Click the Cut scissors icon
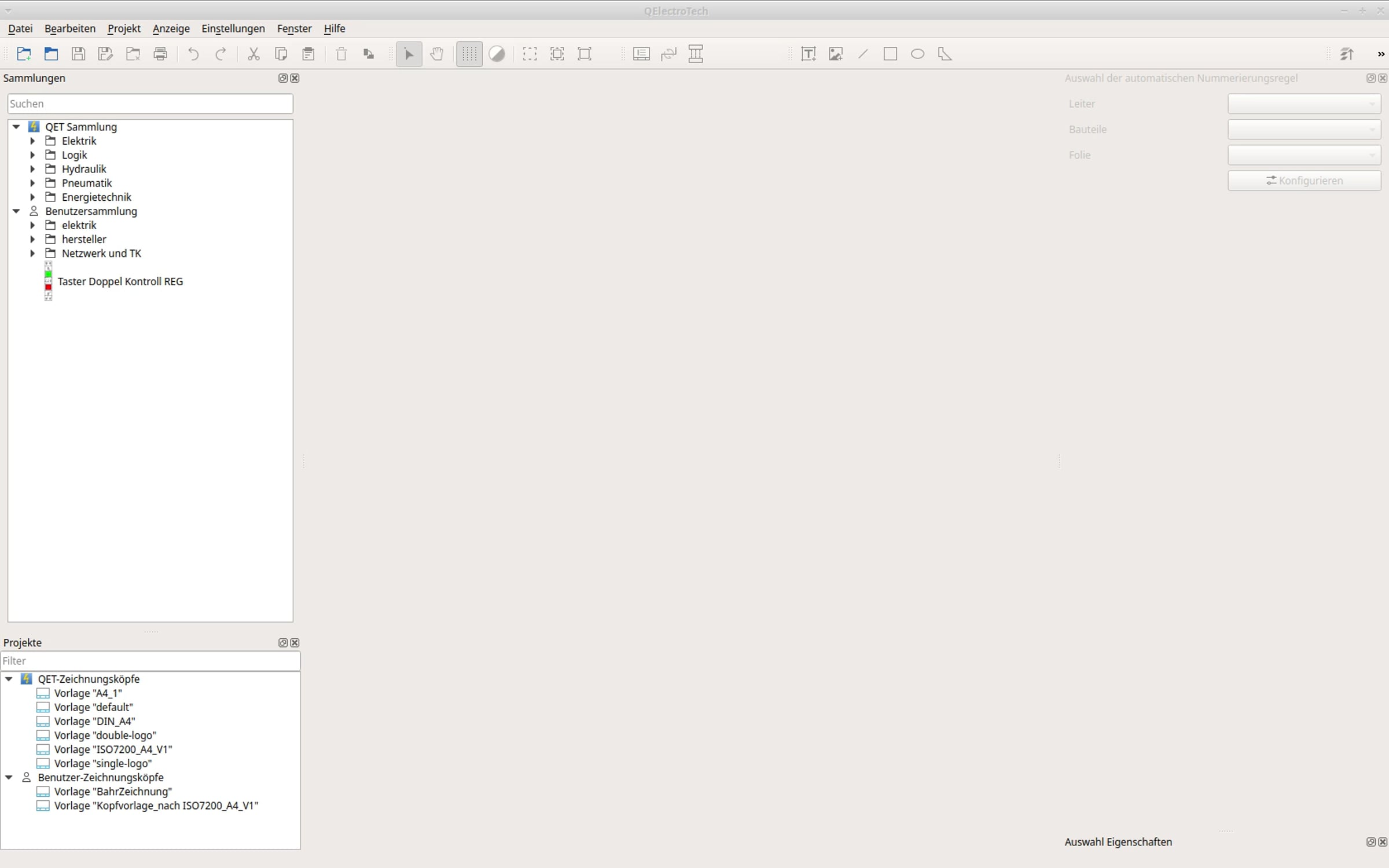 (x=253, y=54)
